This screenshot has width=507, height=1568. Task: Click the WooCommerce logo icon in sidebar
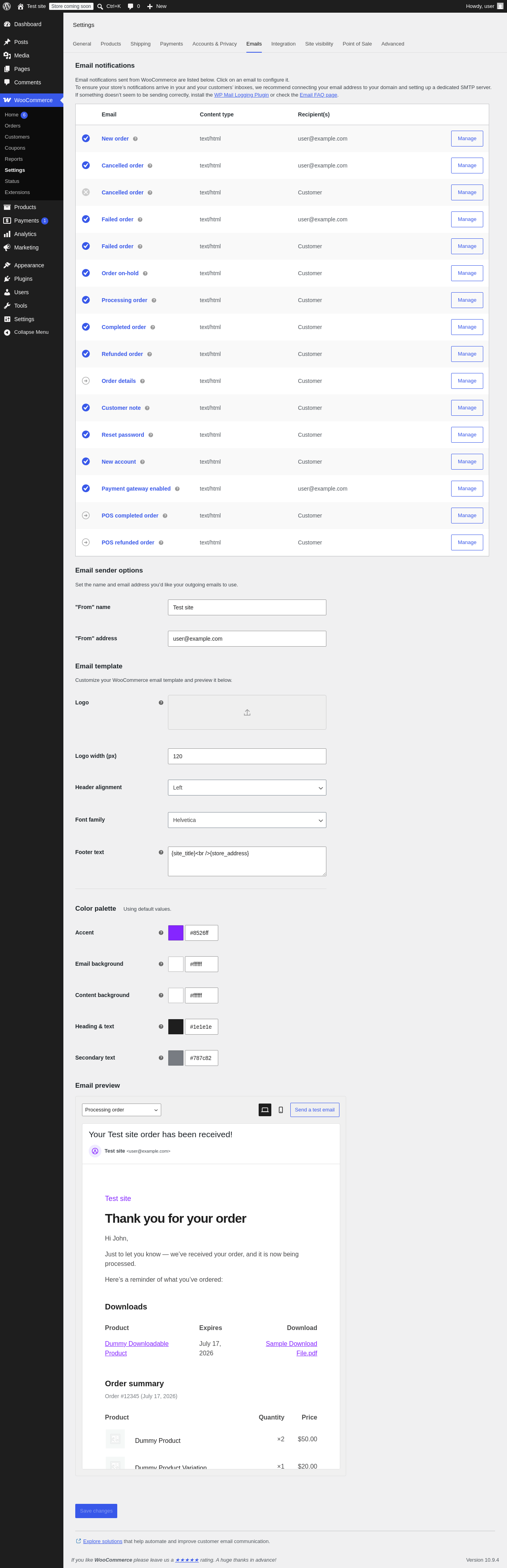pyautogui.click(x=7, y=100)
